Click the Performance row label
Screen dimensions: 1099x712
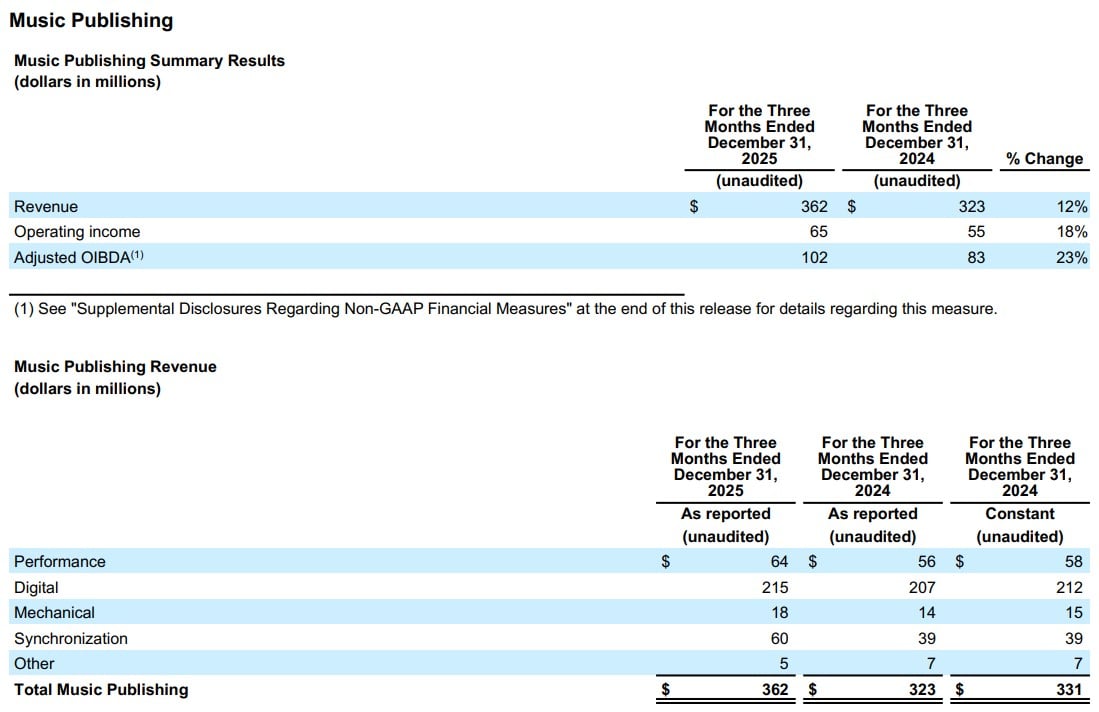coord(59,561)
